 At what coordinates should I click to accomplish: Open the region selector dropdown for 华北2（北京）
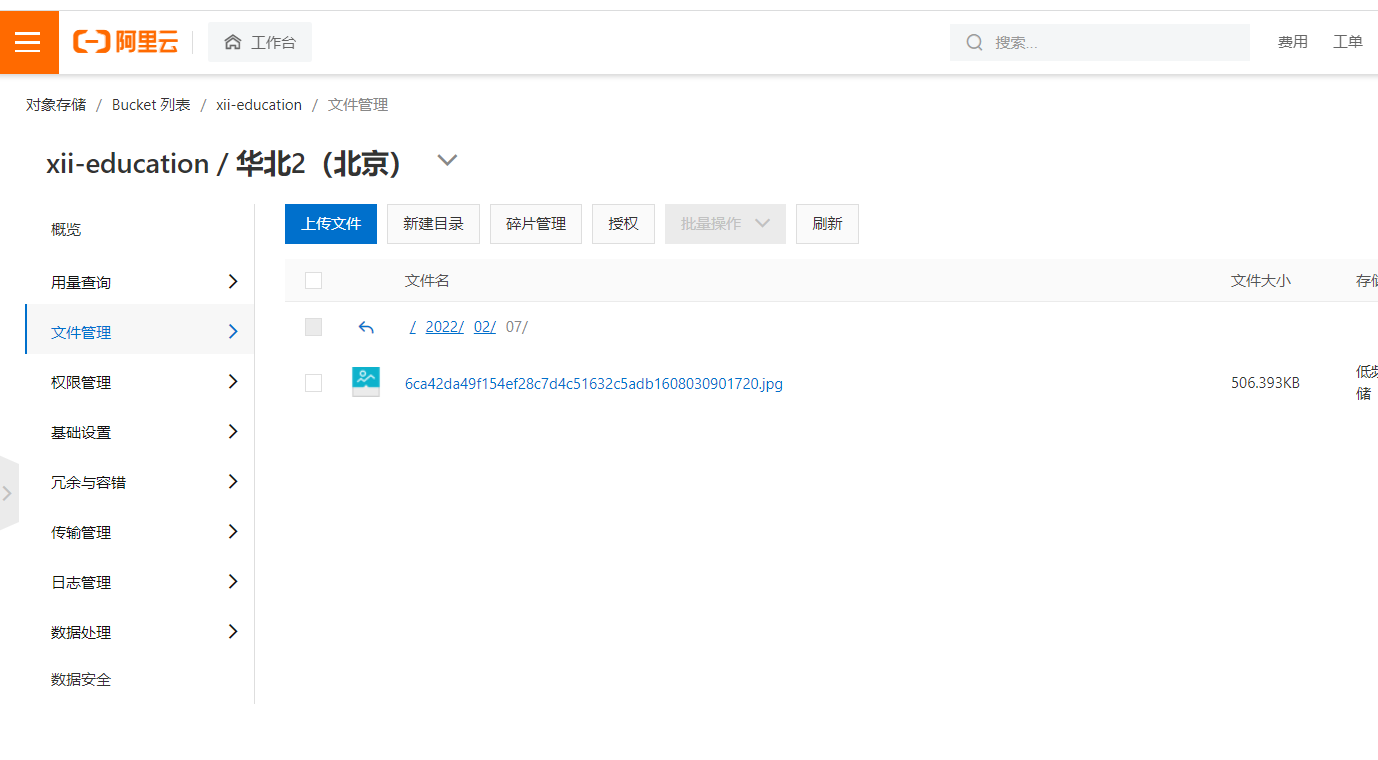[447, 160]
